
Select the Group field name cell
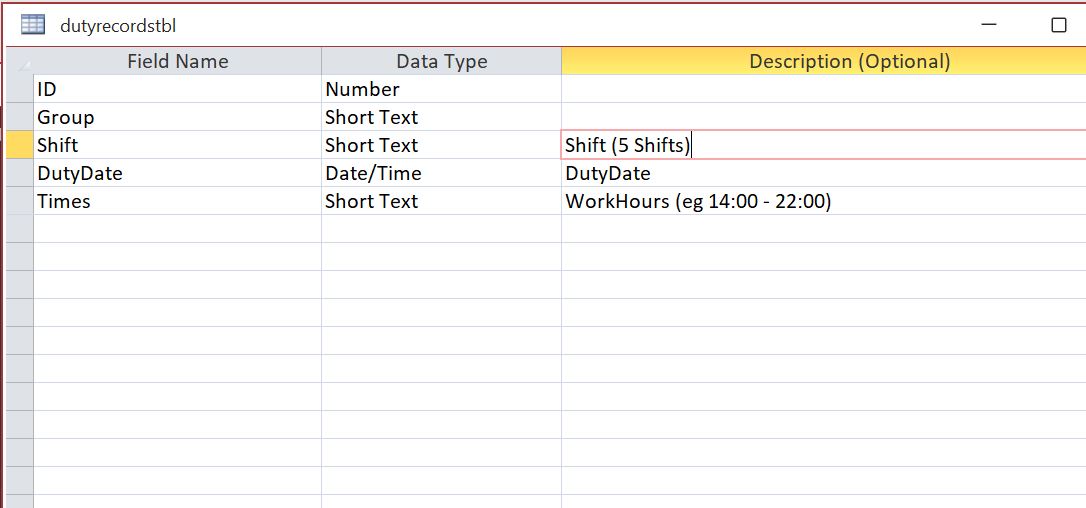coord(177,117)
